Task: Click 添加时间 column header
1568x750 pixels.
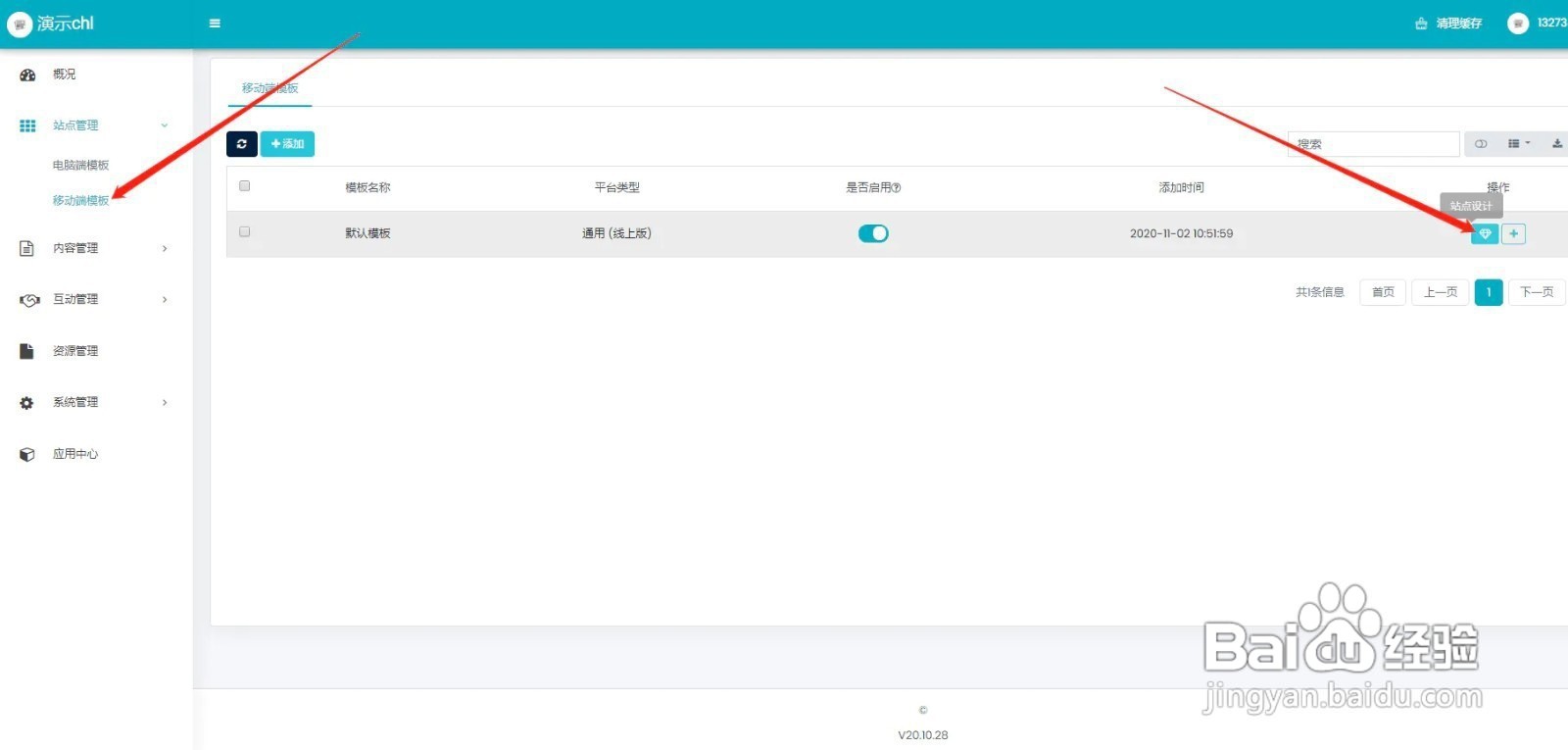Action: pyautogui.click(x=1181, y=187)
